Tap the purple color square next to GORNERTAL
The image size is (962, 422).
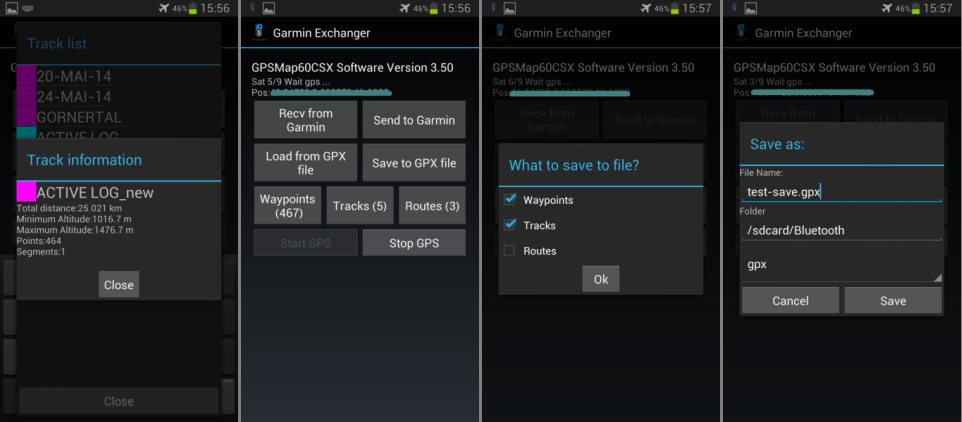point(26,116)
